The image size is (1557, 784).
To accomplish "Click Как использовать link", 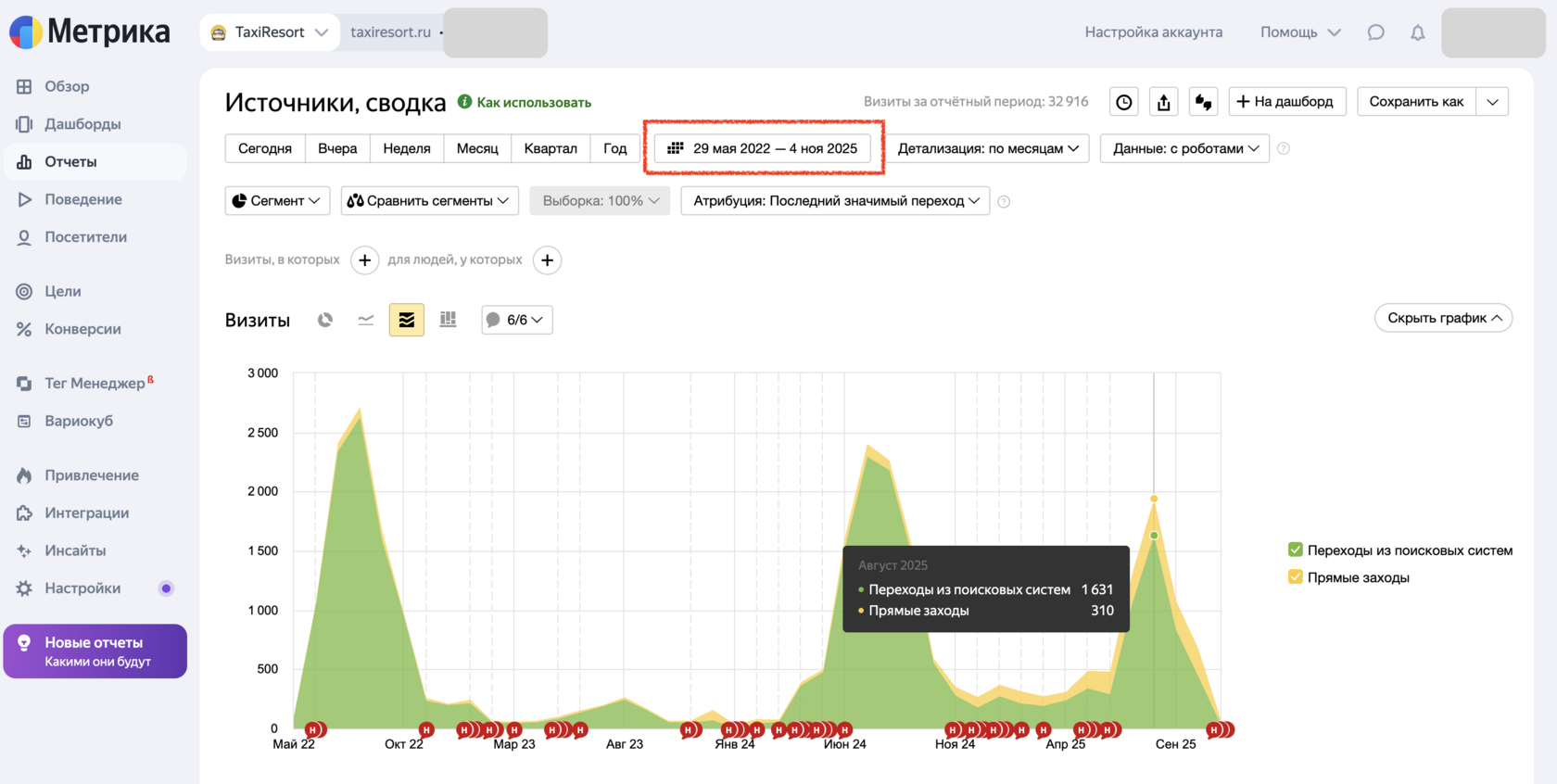I will (525, 102).
